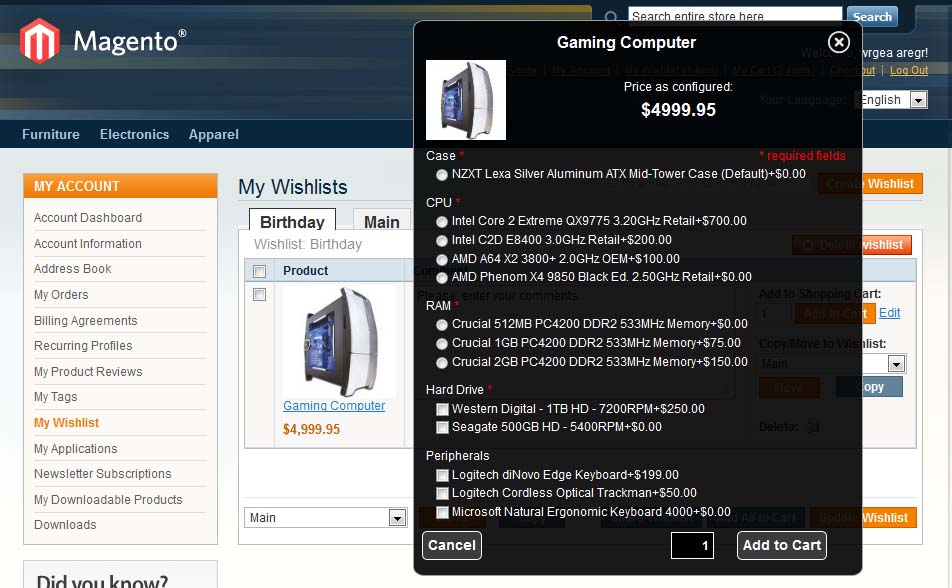
Task: Focus the search entire store field
Action: 735,15
